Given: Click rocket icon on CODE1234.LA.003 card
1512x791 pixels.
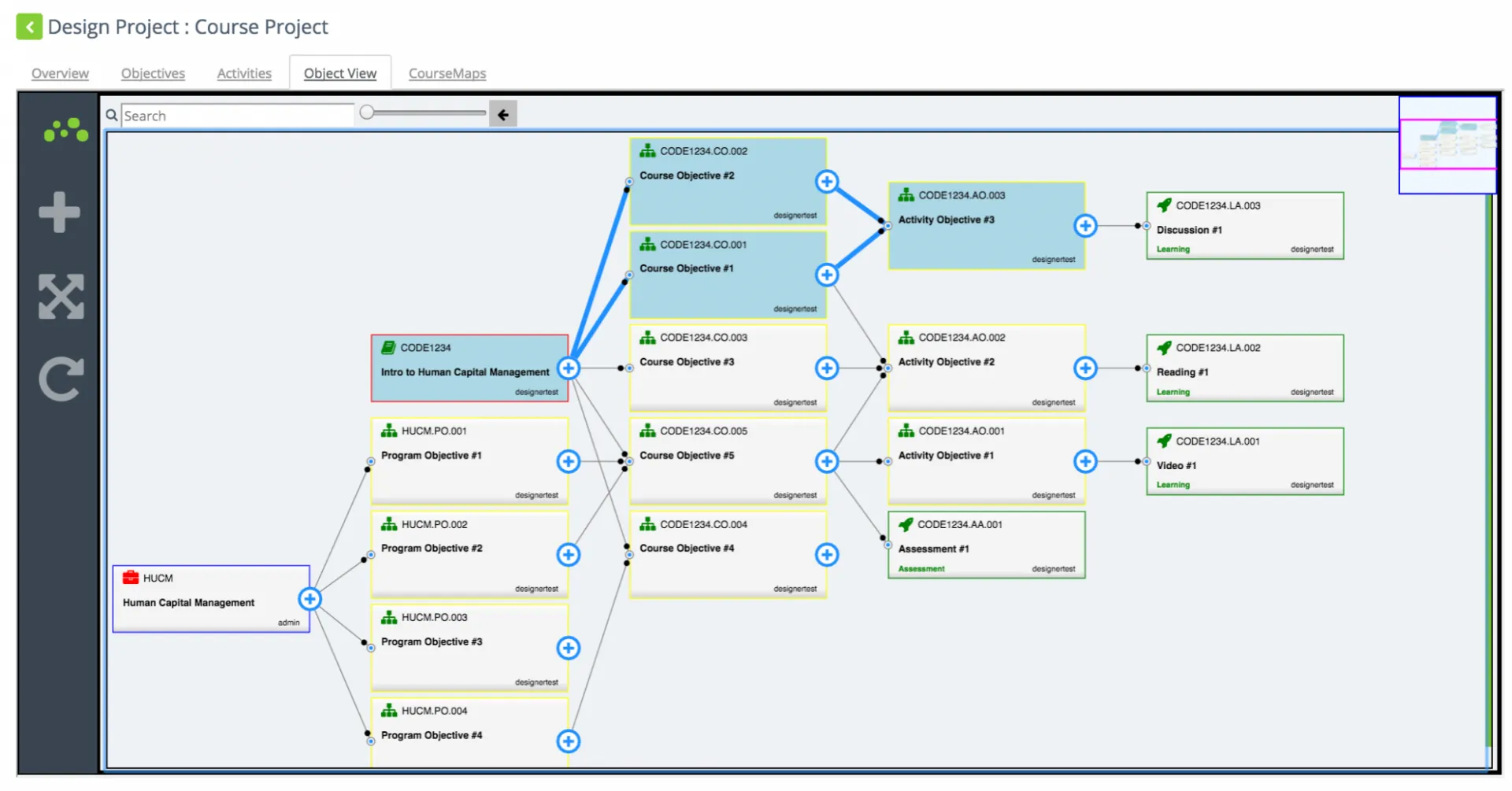Looking at the screenshot, I should (1164, 205).
